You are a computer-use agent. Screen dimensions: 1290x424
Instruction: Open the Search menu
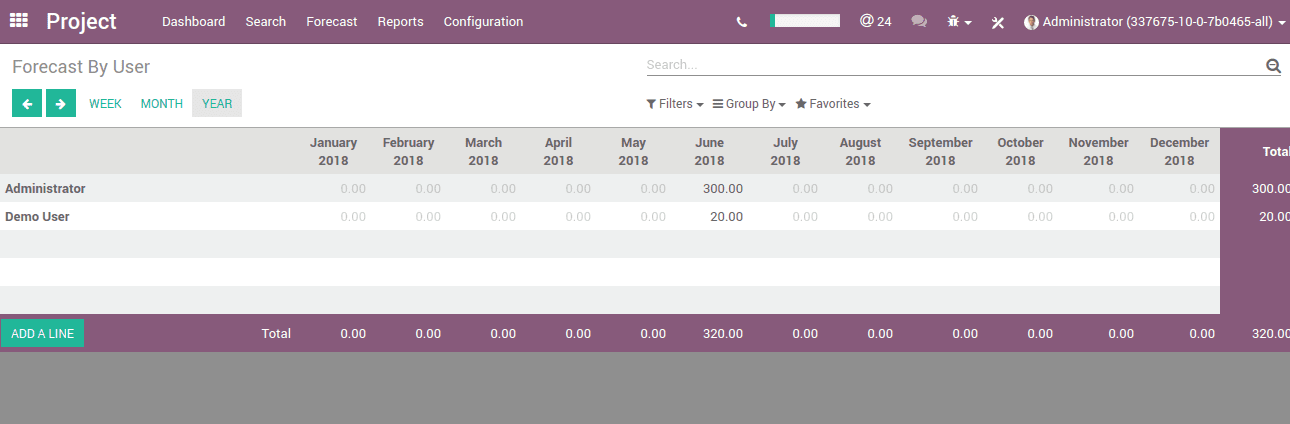pos(265,21)
